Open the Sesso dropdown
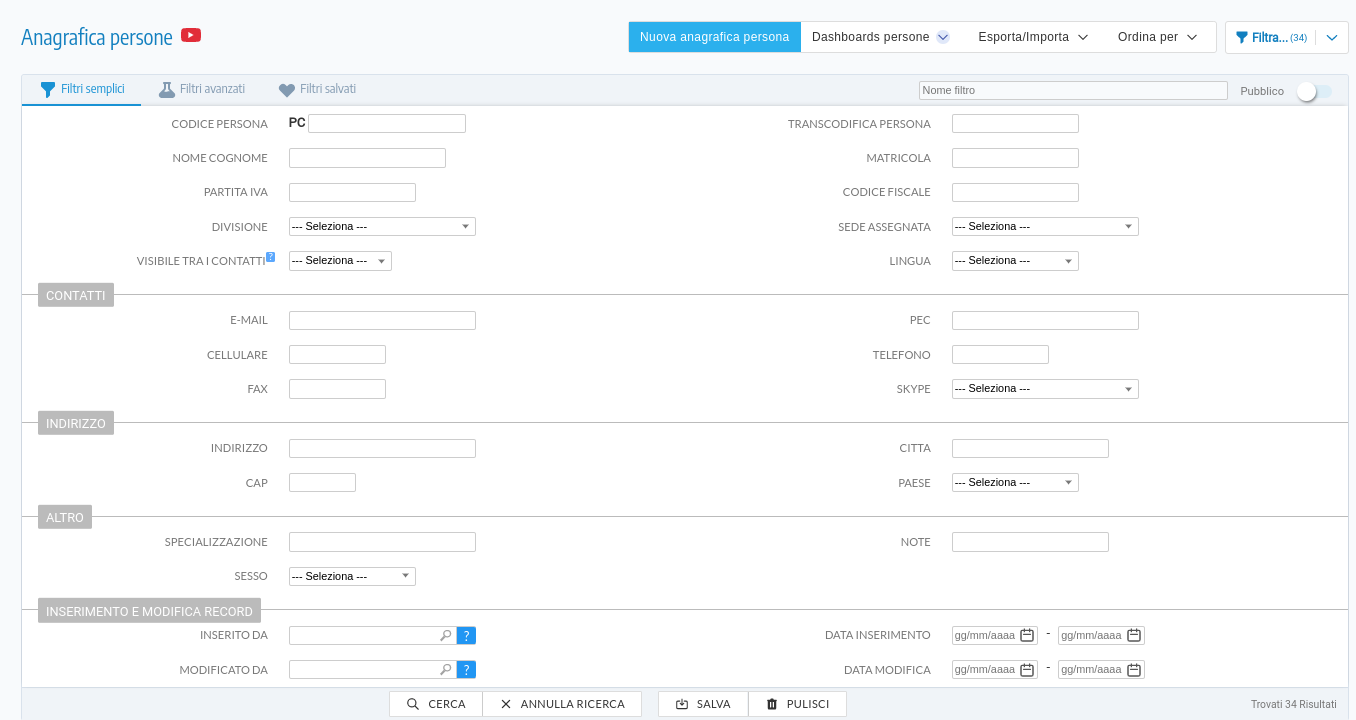Image resolution: width=1356 pixels, height=720 pixels. [x=351, y=576]
